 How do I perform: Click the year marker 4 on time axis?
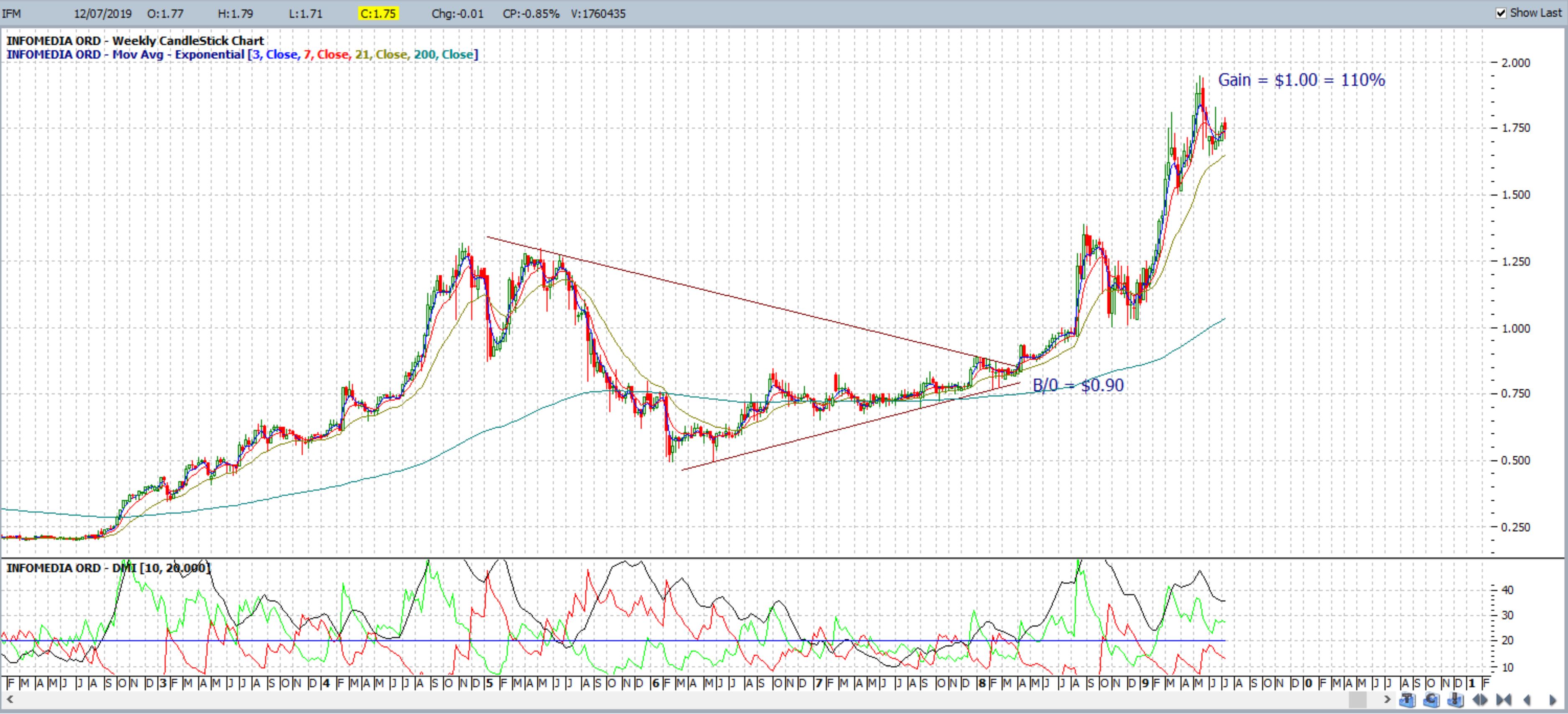click(326, 683)
